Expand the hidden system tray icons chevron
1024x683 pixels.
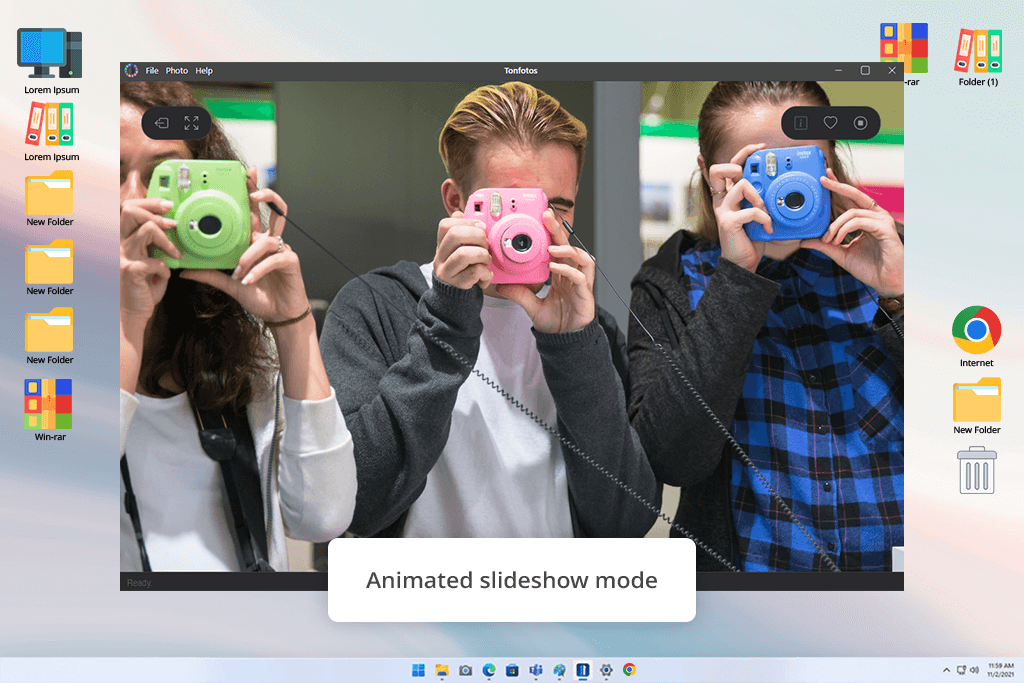(x=946, y=670)
